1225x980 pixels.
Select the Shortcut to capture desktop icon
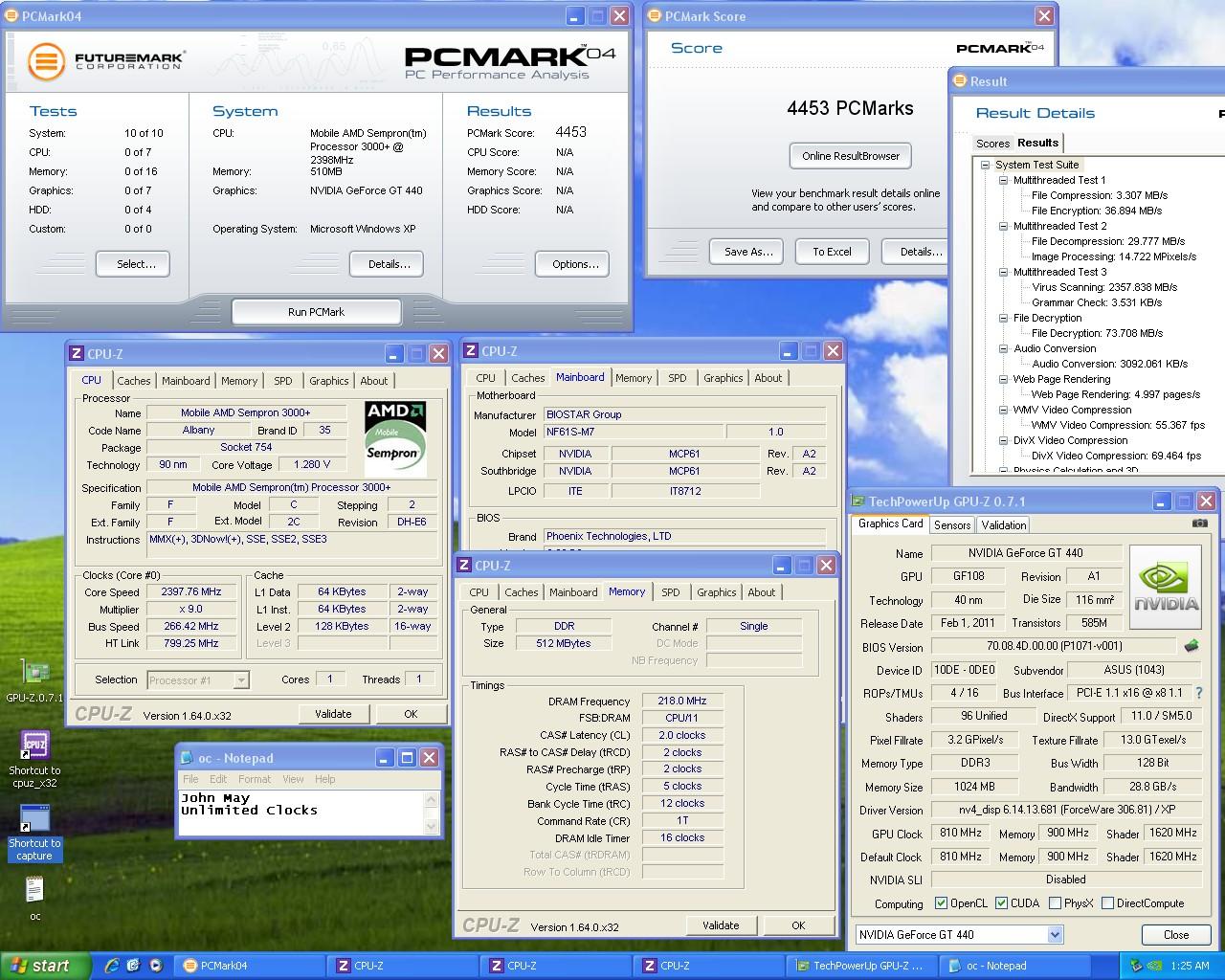pos(34,819)
